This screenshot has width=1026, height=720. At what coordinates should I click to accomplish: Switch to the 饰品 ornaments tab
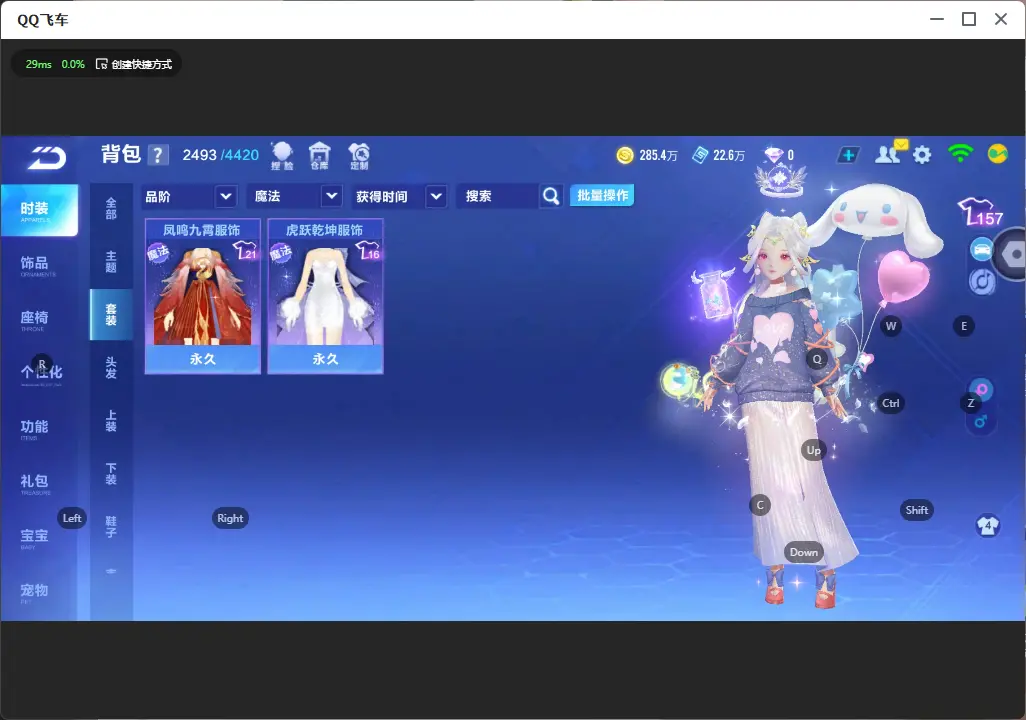36,265
